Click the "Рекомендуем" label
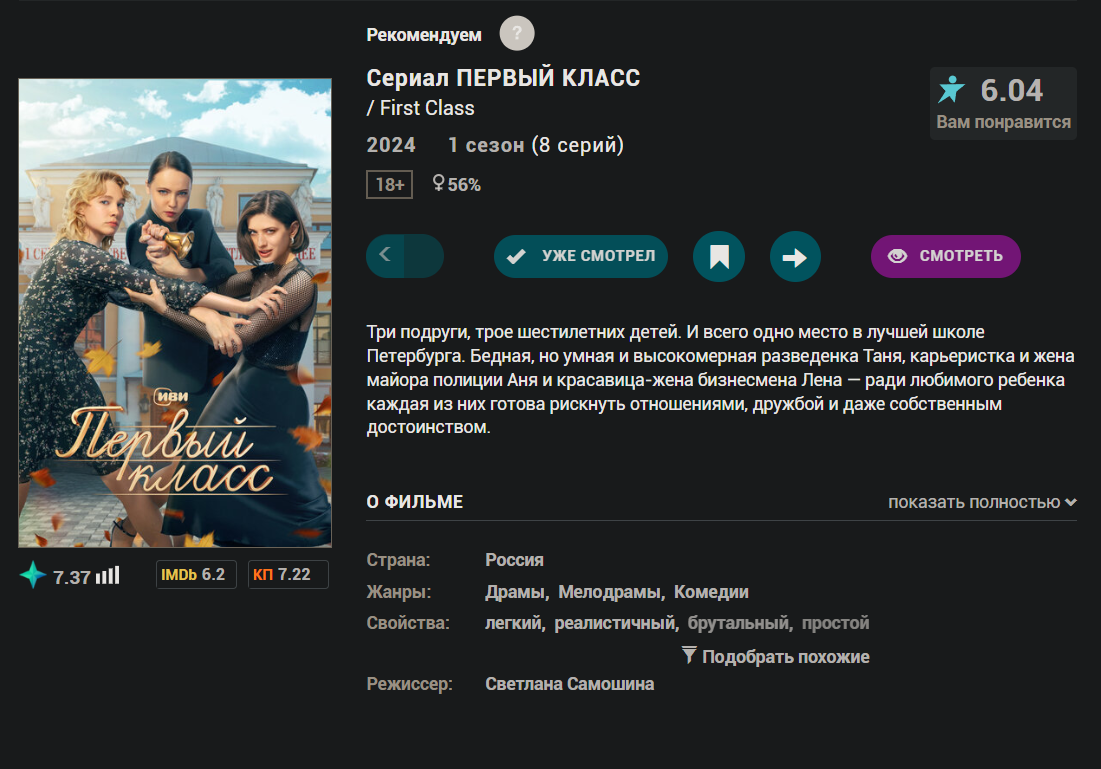The height and width of the screenshot is (769, 1101). click(424, 35)
